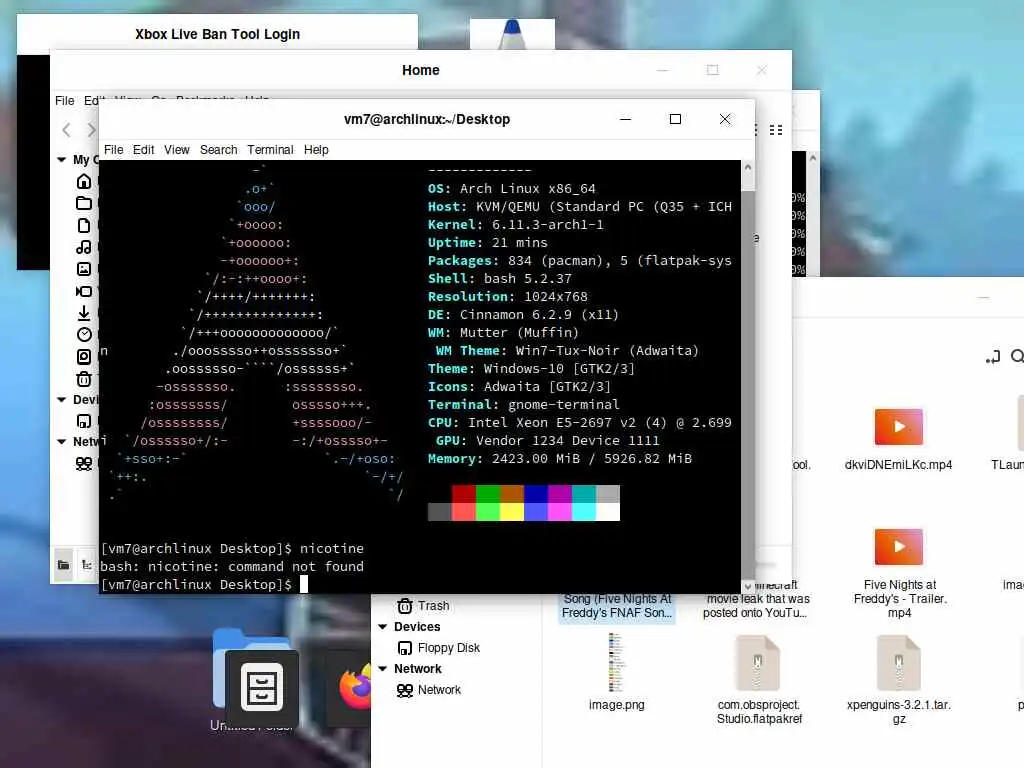
Task: Open the folder icon below Home in sidebar
Action: click(84, 203)
